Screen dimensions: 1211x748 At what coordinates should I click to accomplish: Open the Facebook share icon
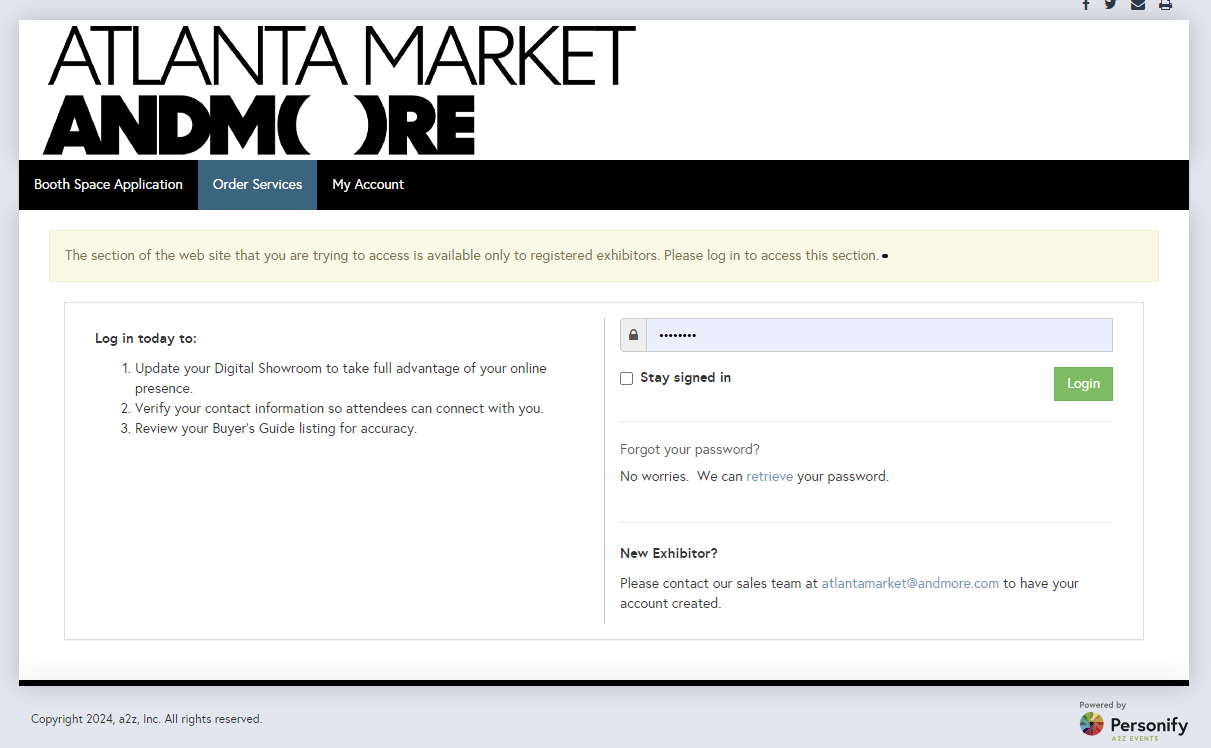(x=1086, y=5)
